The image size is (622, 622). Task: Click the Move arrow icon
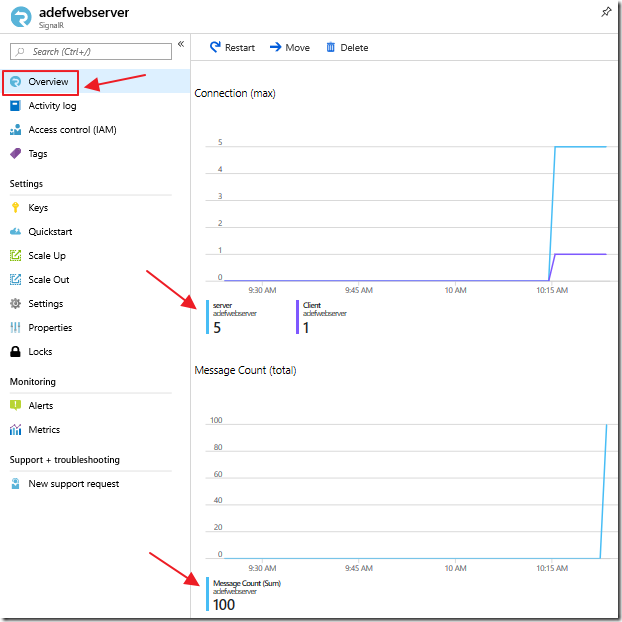click(275, 47)
